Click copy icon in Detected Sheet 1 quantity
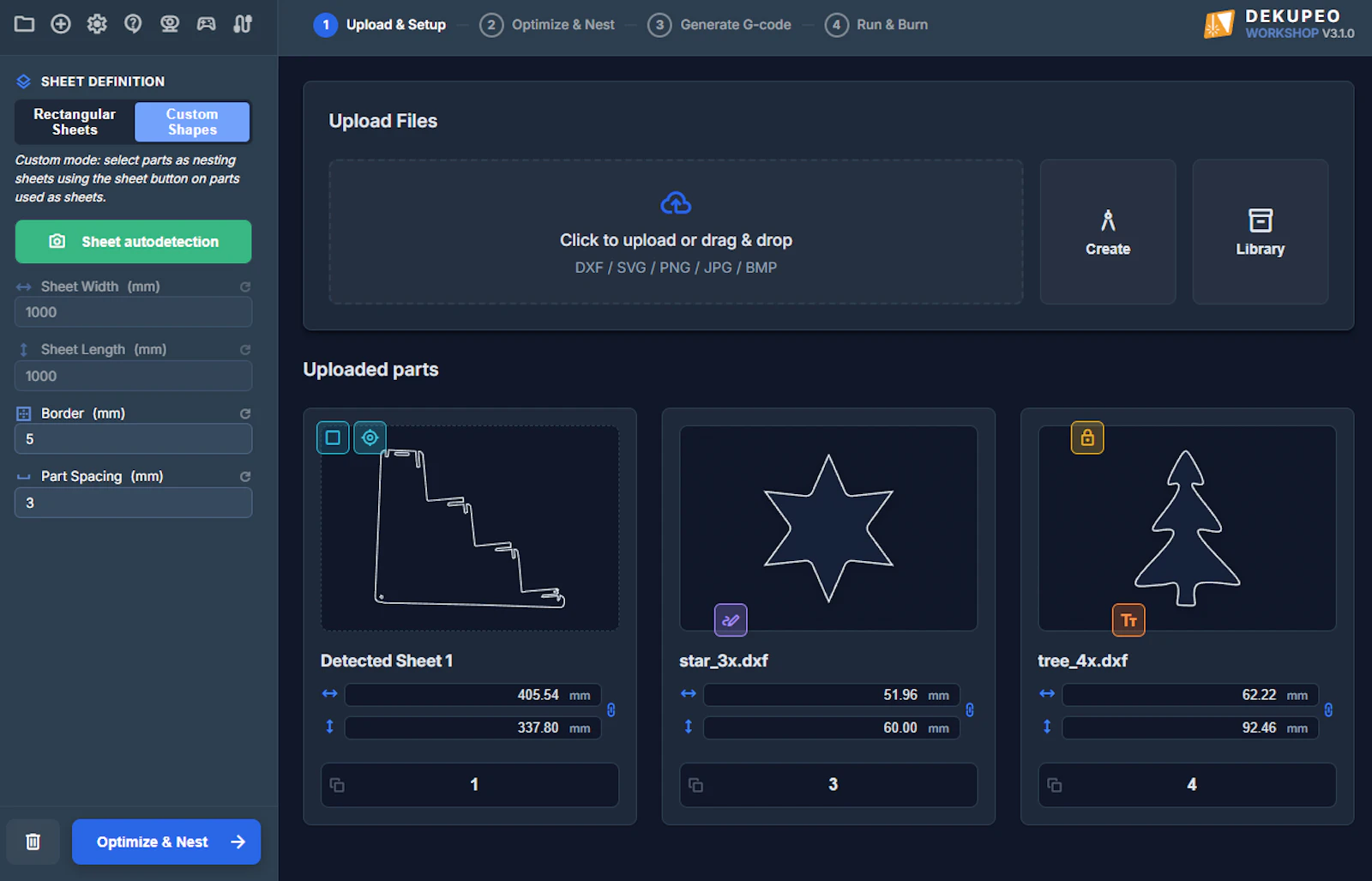This screenshot has height=881, width=1372. (337, 785)
